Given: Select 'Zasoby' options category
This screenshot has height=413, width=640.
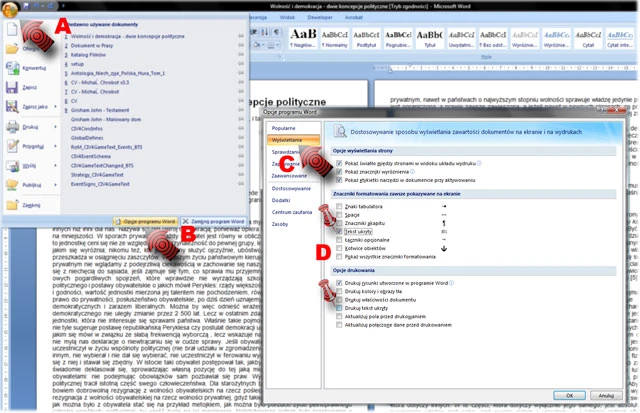Looking at the screenshot, I should [280, 224].
